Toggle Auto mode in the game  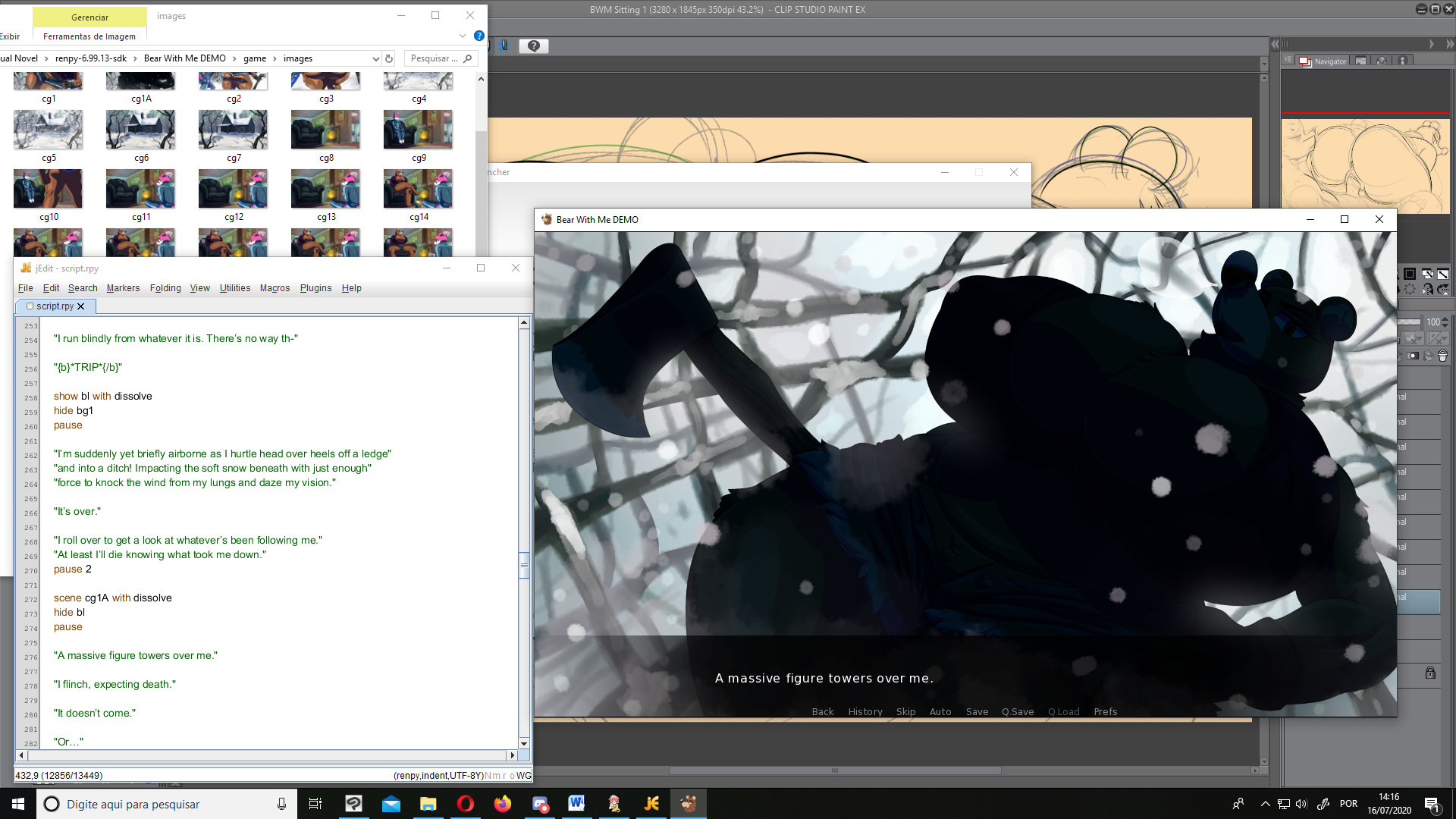[x=940, y=711]
